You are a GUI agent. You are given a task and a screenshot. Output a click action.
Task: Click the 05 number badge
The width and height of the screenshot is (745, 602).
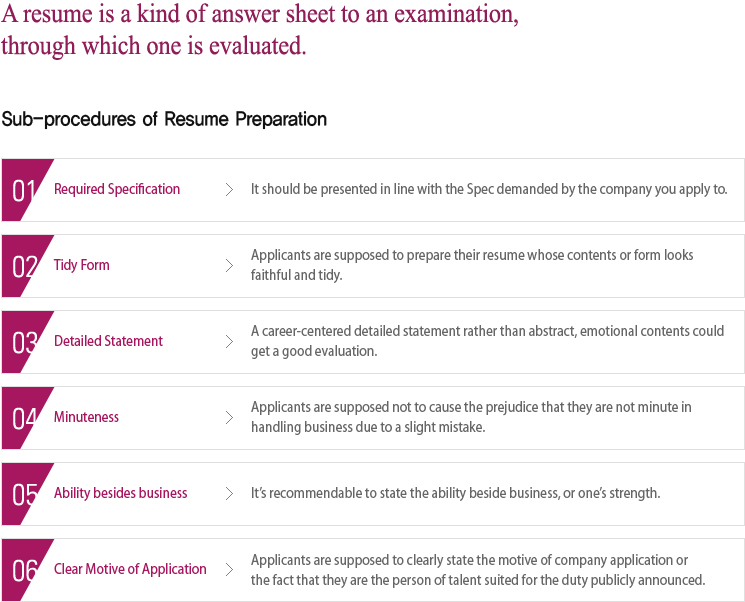point(24,494)
